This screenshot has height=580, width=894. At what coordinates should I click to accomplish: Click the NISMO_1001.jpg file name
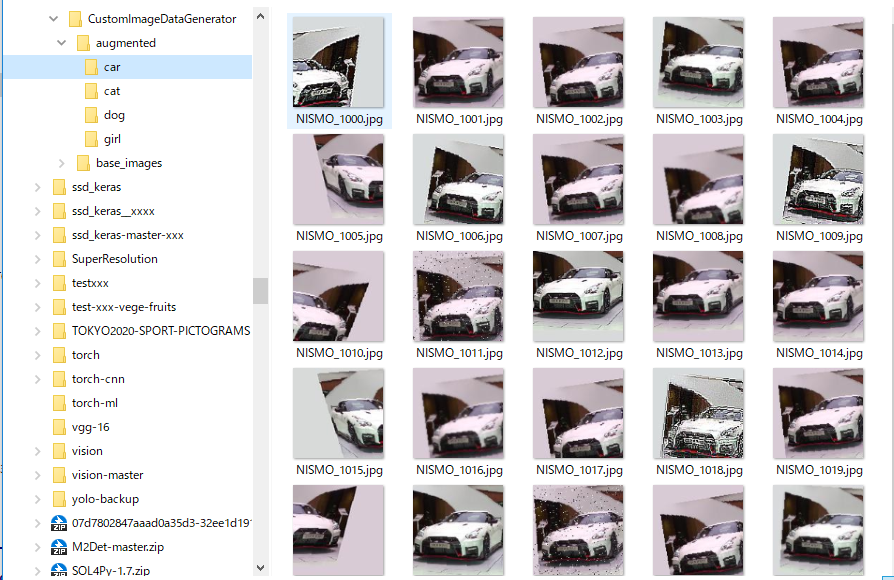460,119
